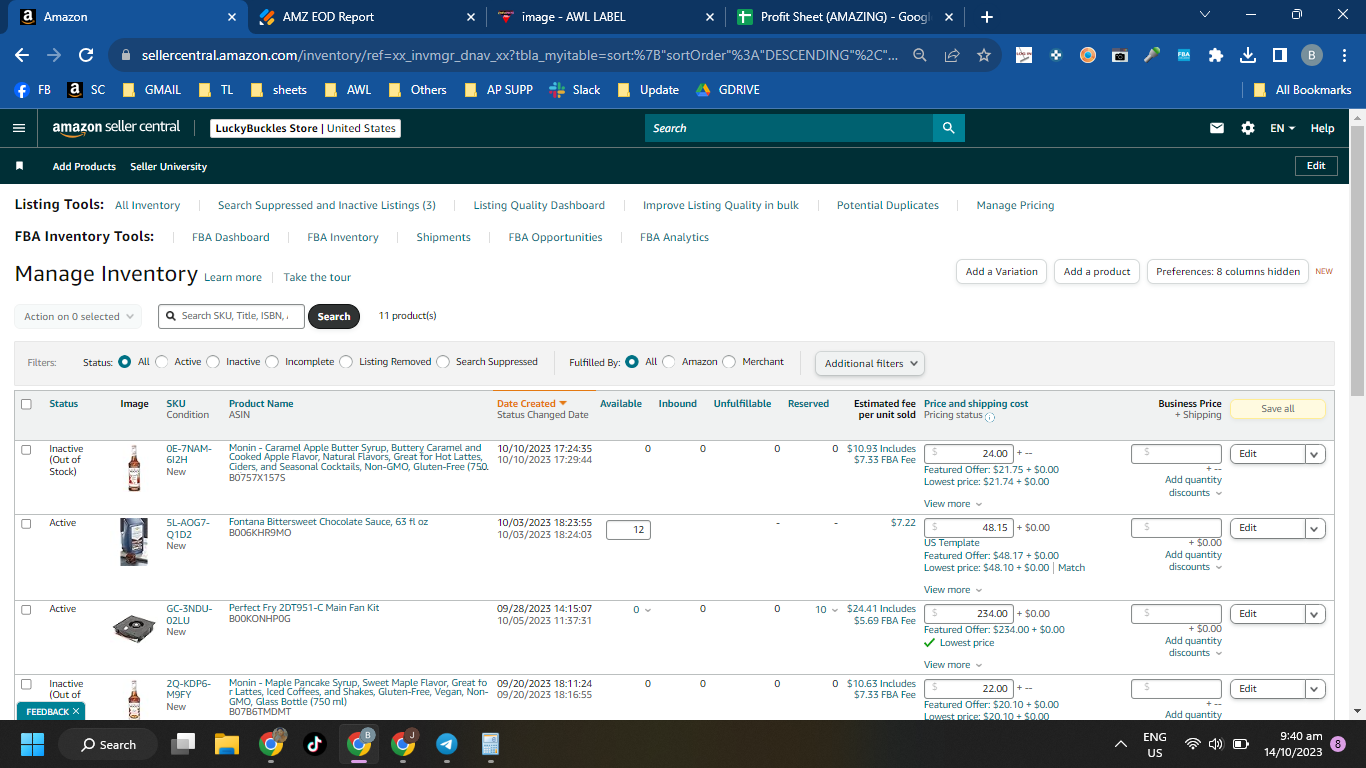Open the FBA Inventory tool

click(x=343, y=238)
